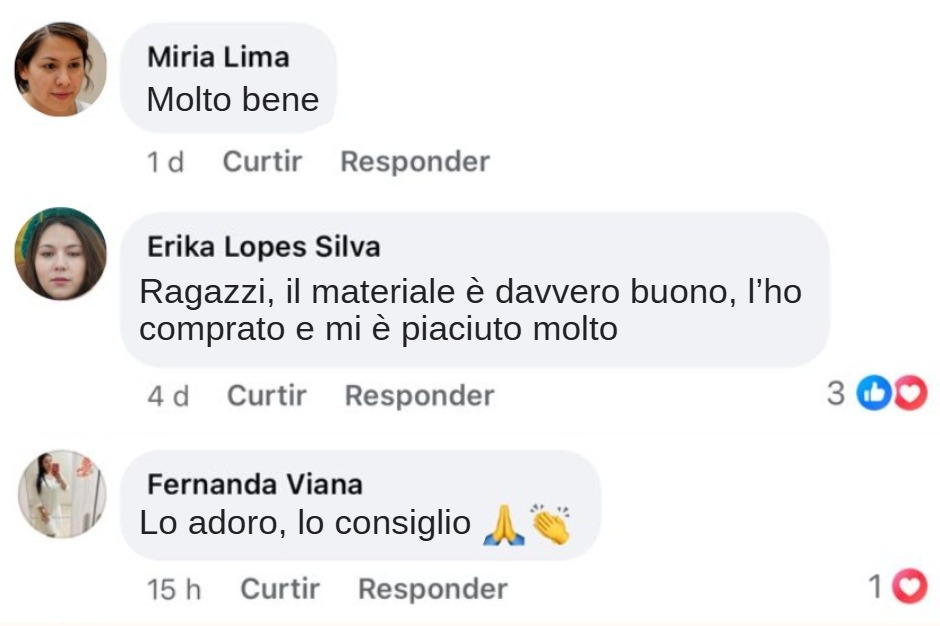Click the name Erika Lopes Silva
940x626 pixels.
[x=264, y=247]
